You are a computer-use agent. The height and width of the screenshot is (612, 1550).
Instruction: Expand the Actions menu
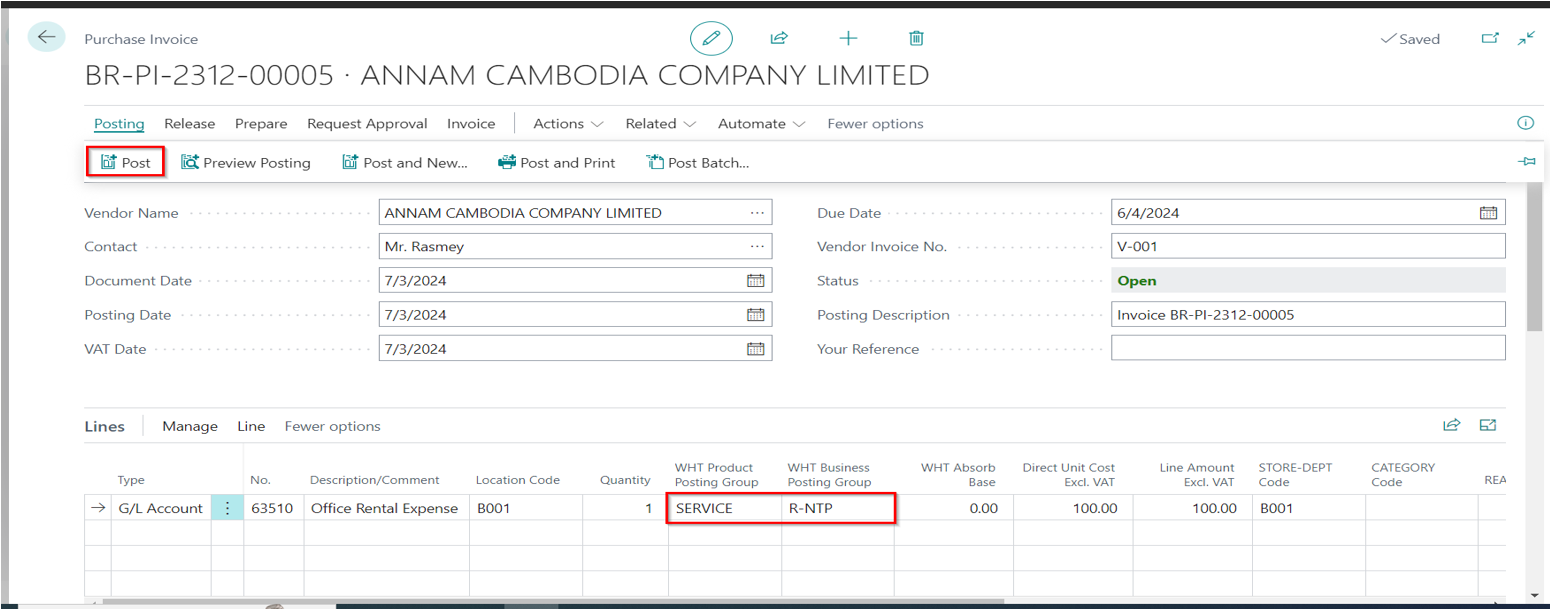point(568,124)
